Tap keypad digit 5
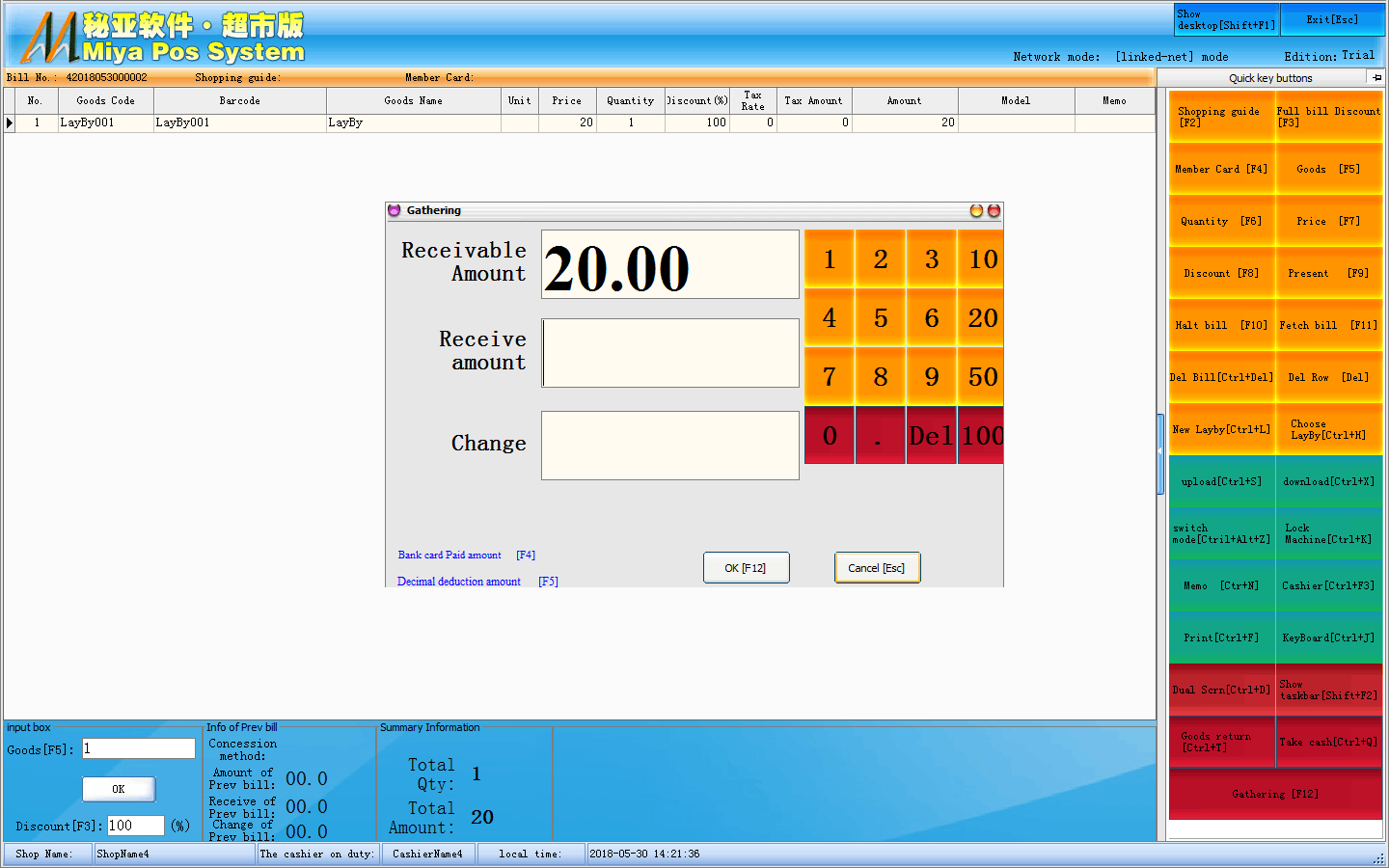 tap(881, 317)
